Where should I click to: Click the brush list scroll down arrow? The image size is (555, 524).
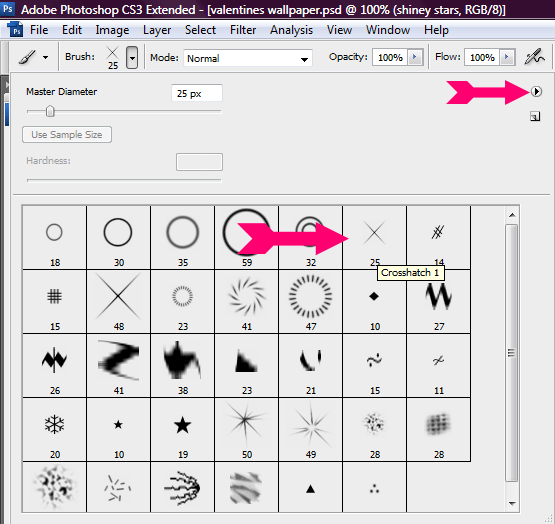512,503
